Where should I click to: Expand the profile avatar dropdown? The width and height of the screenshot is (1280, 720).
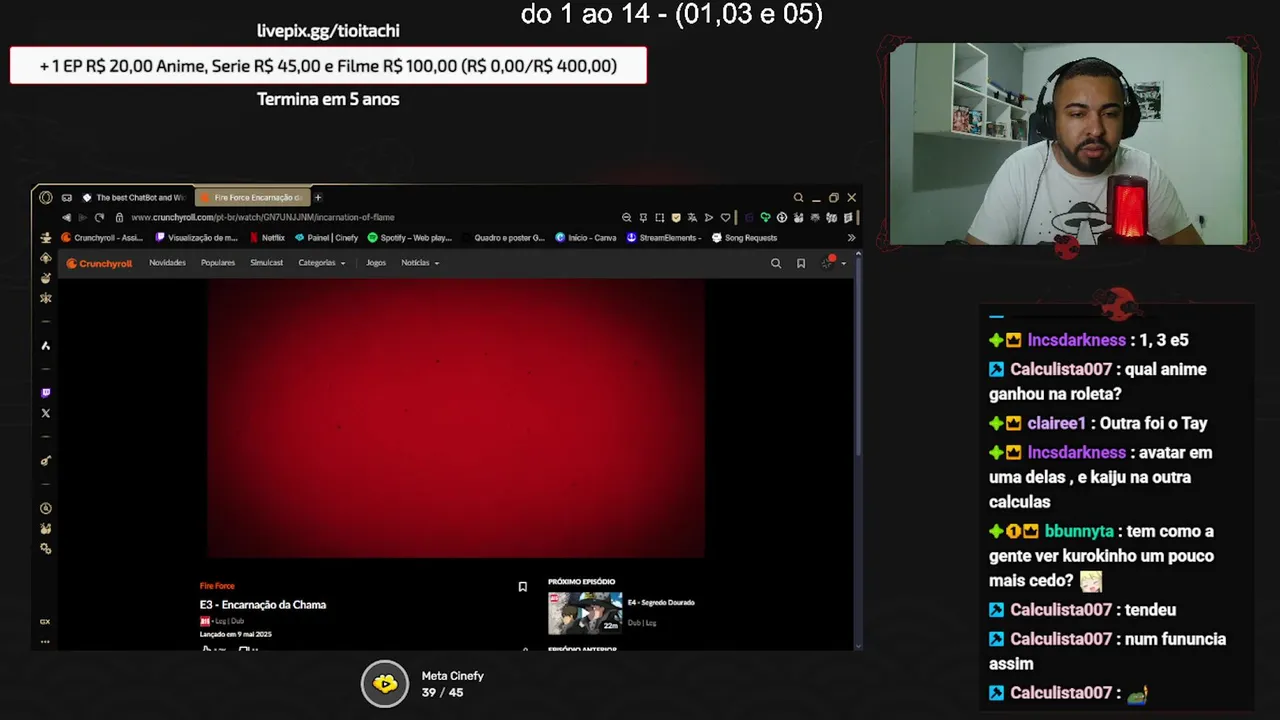coord(834,262)
